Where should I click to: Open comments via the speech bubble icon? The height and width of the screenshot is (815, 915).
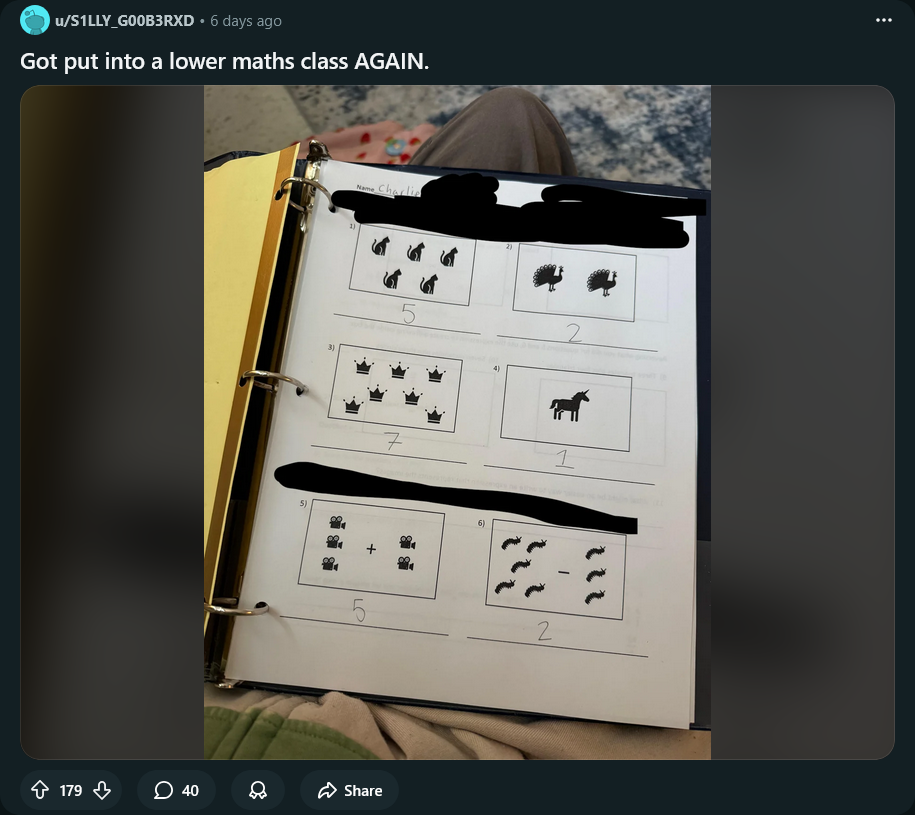click(163, 790)
